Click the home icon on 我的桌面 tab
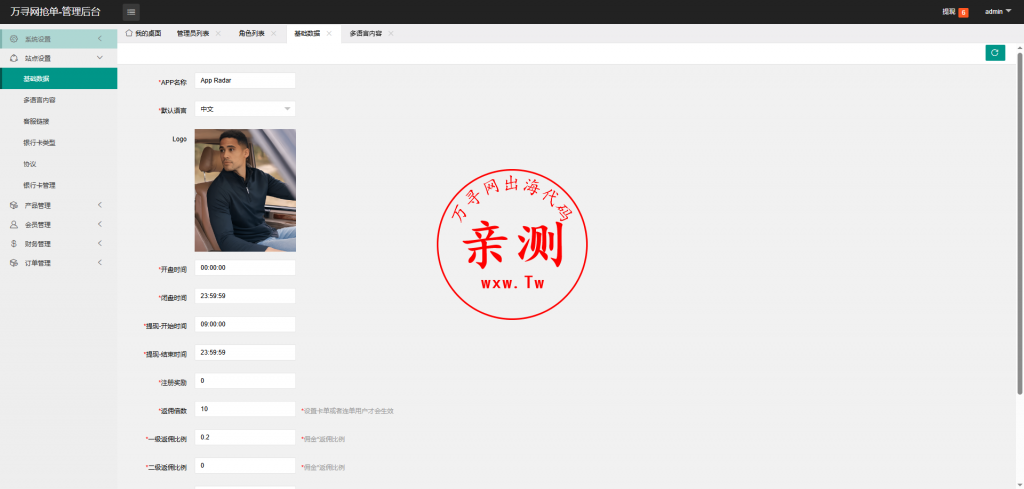The image size is (1024, 489). point(129,33)
